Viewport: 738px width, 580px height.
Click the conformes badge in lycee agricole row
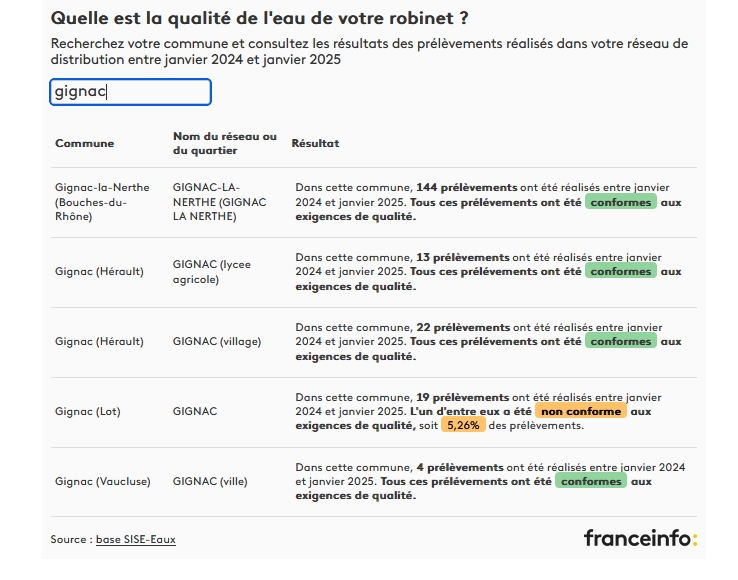point(621,272)
